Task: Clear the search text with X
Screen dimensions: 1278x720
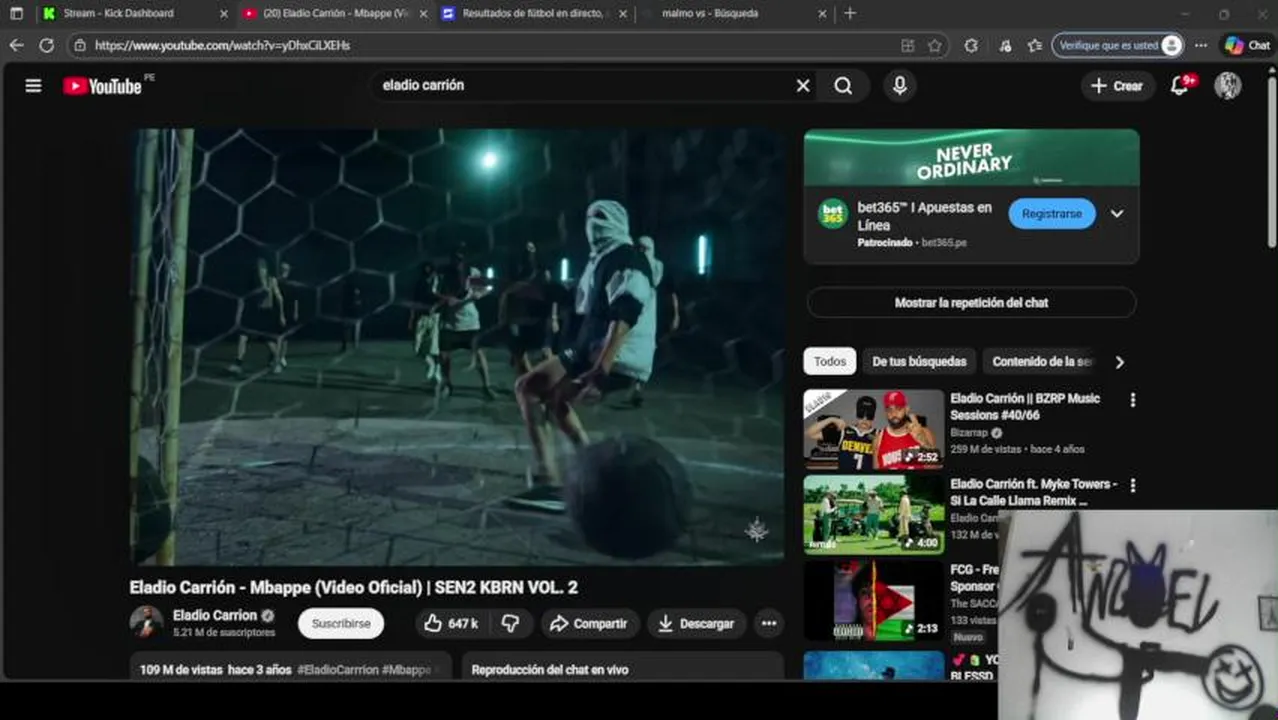Action: pyautogui.click(x=803, y=86)
